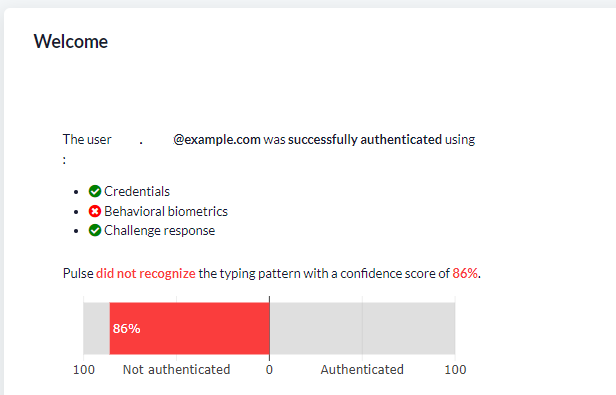The height and width of the screenshot is (395, 616).
Task: Click the 'successfully authenticated' bold text
Action: click(x=365, y=140)
